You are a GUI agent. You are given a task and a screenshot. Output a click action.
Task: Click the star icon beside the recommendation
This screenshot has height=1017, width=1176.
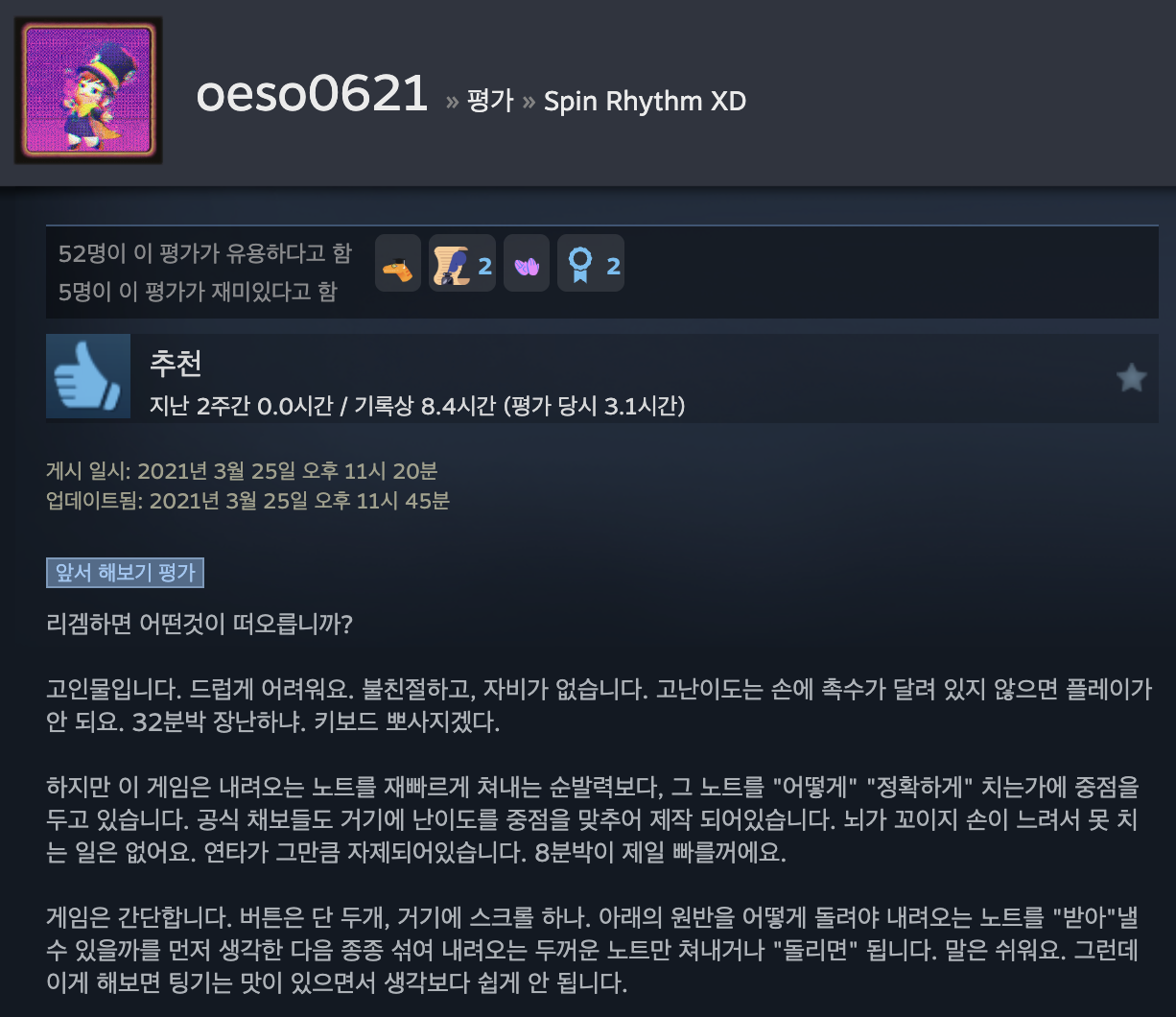[1132, 378]
